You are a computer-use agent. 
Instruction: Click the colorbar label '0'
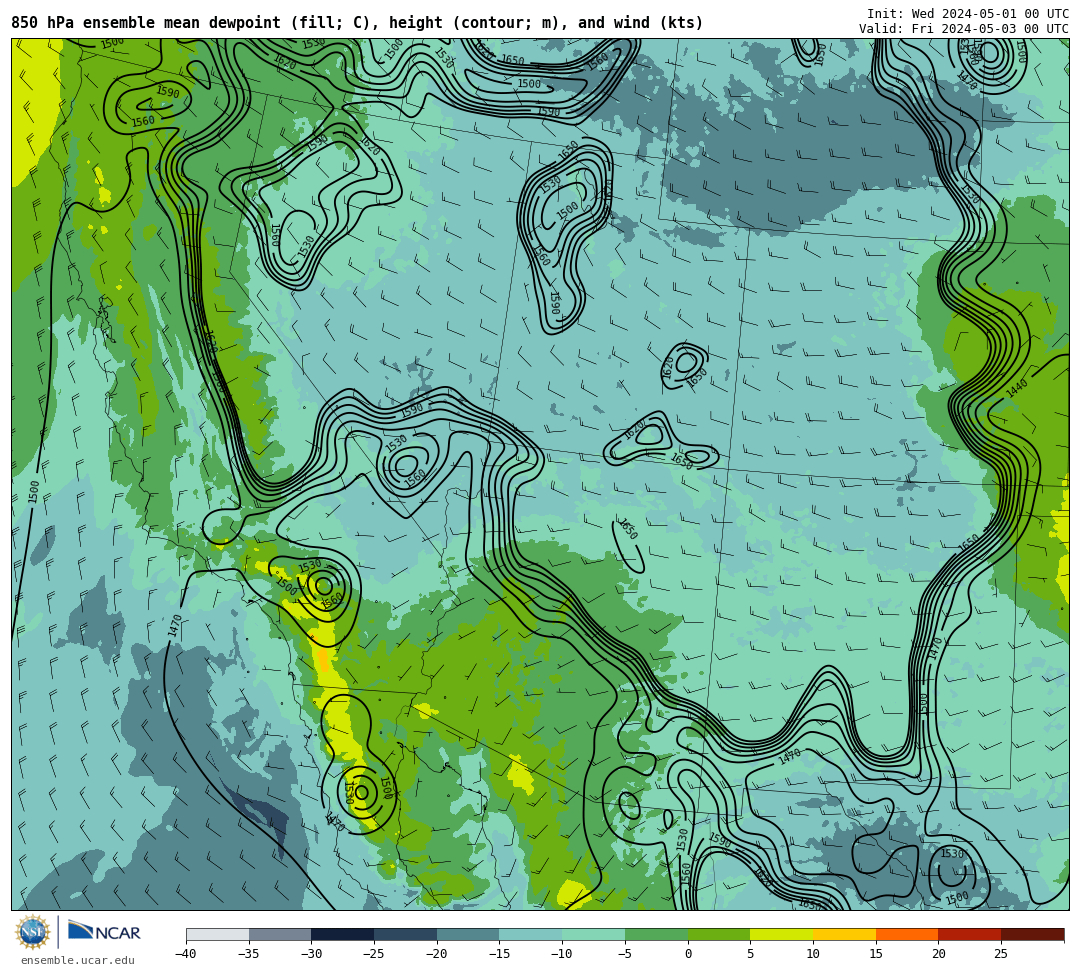click(688, 954)
